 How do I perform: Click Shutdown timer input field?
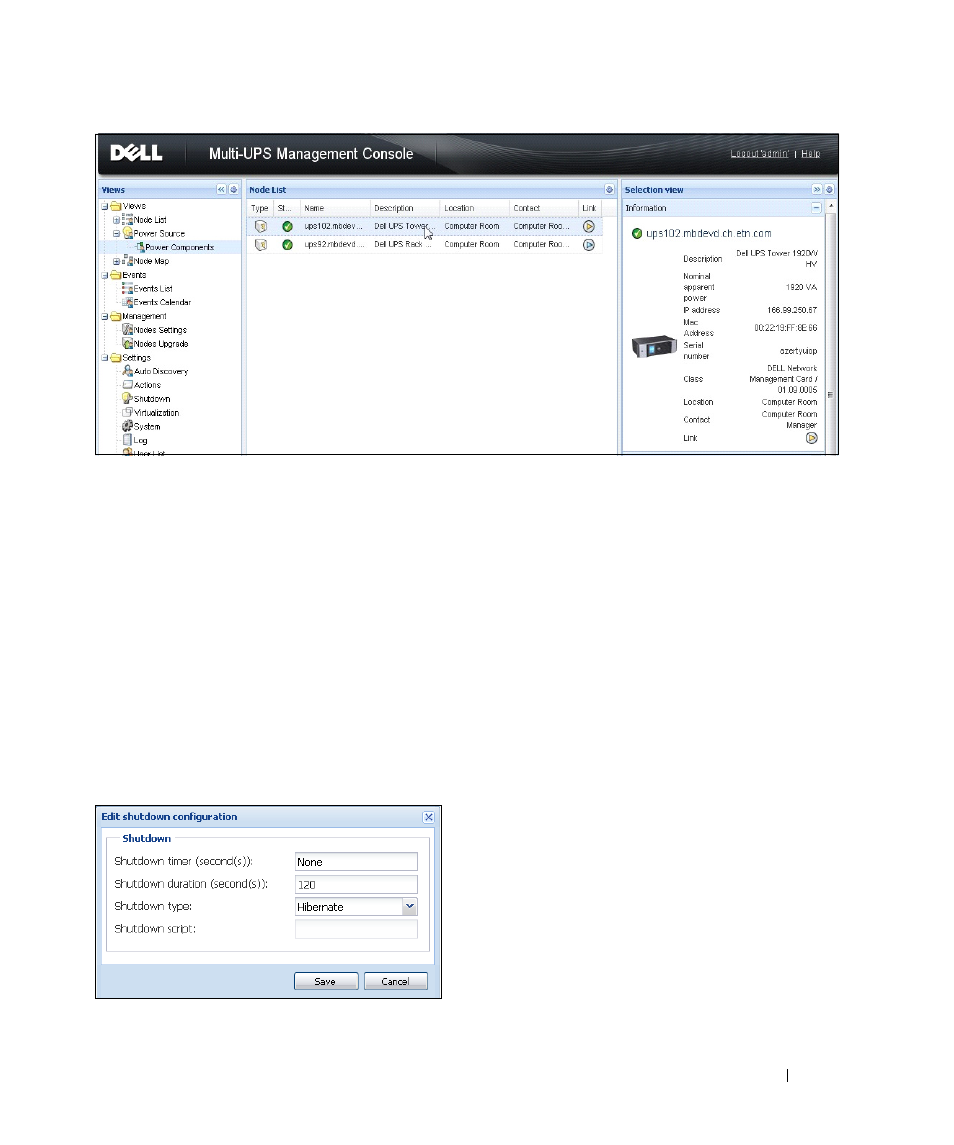pos(356,862)
